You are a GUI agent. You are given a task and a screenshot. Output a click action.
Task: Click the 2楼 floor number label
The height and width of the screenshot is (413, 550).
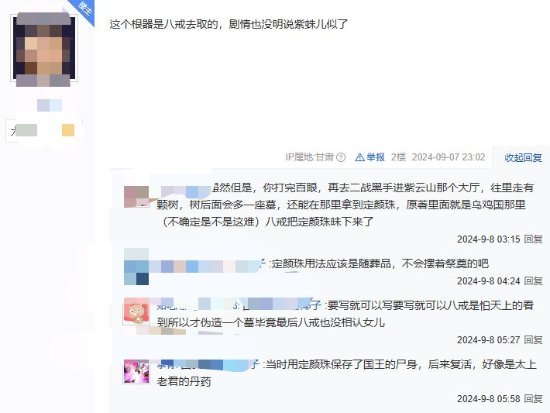pyautogui.click(x=398, y=157)
